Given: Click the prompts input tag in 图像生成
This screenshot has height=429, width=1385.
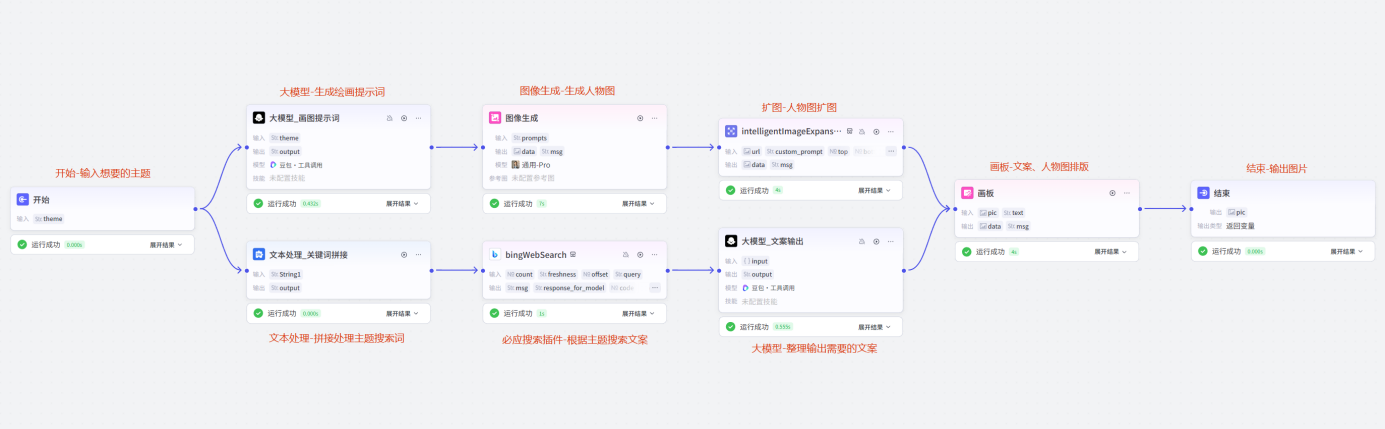Looking at the screenshot, I should click(x=530, y=138).
